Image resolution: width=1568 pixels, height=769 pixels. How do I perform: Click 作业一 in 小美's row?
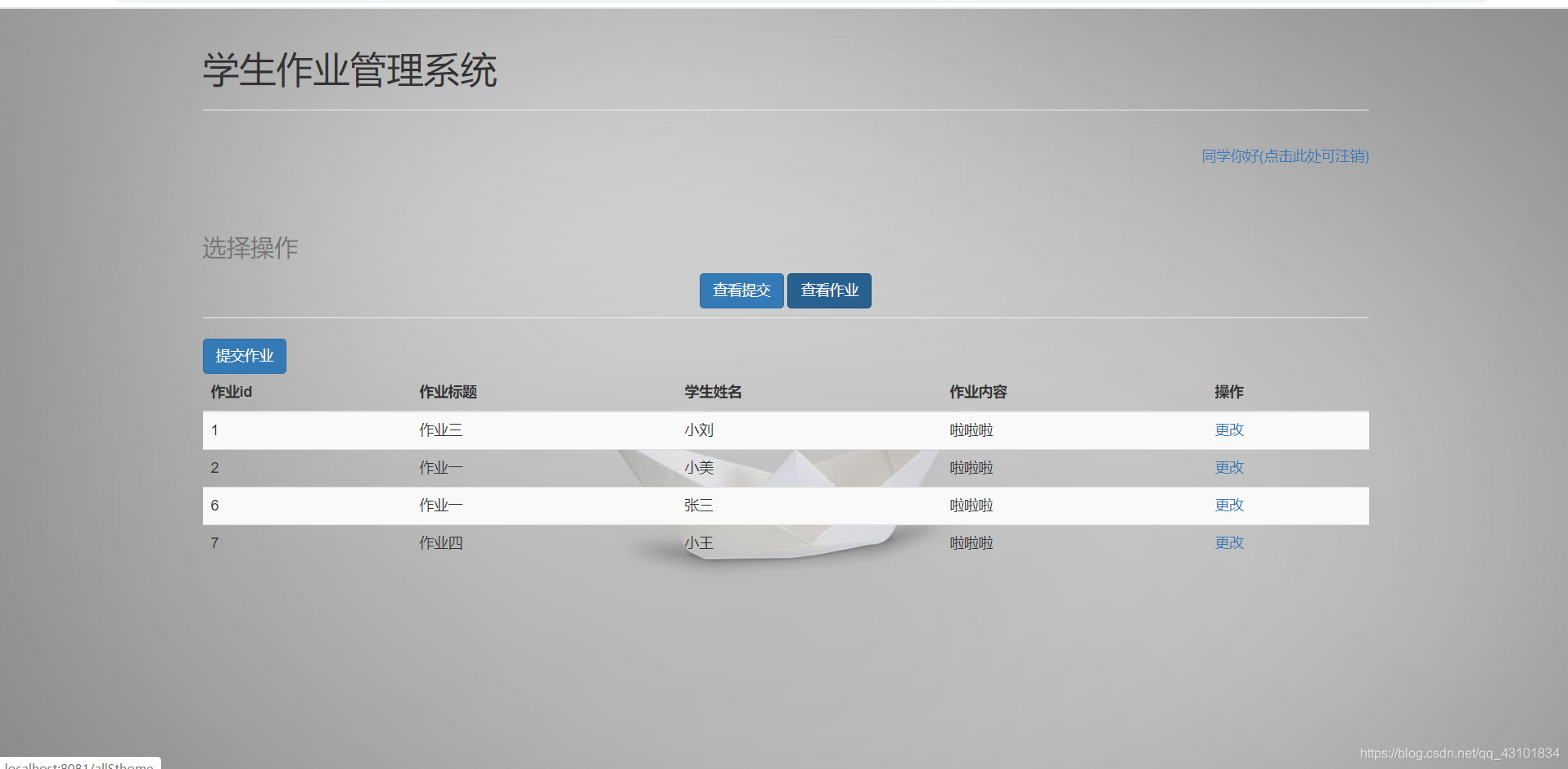(x=441, y=468)
